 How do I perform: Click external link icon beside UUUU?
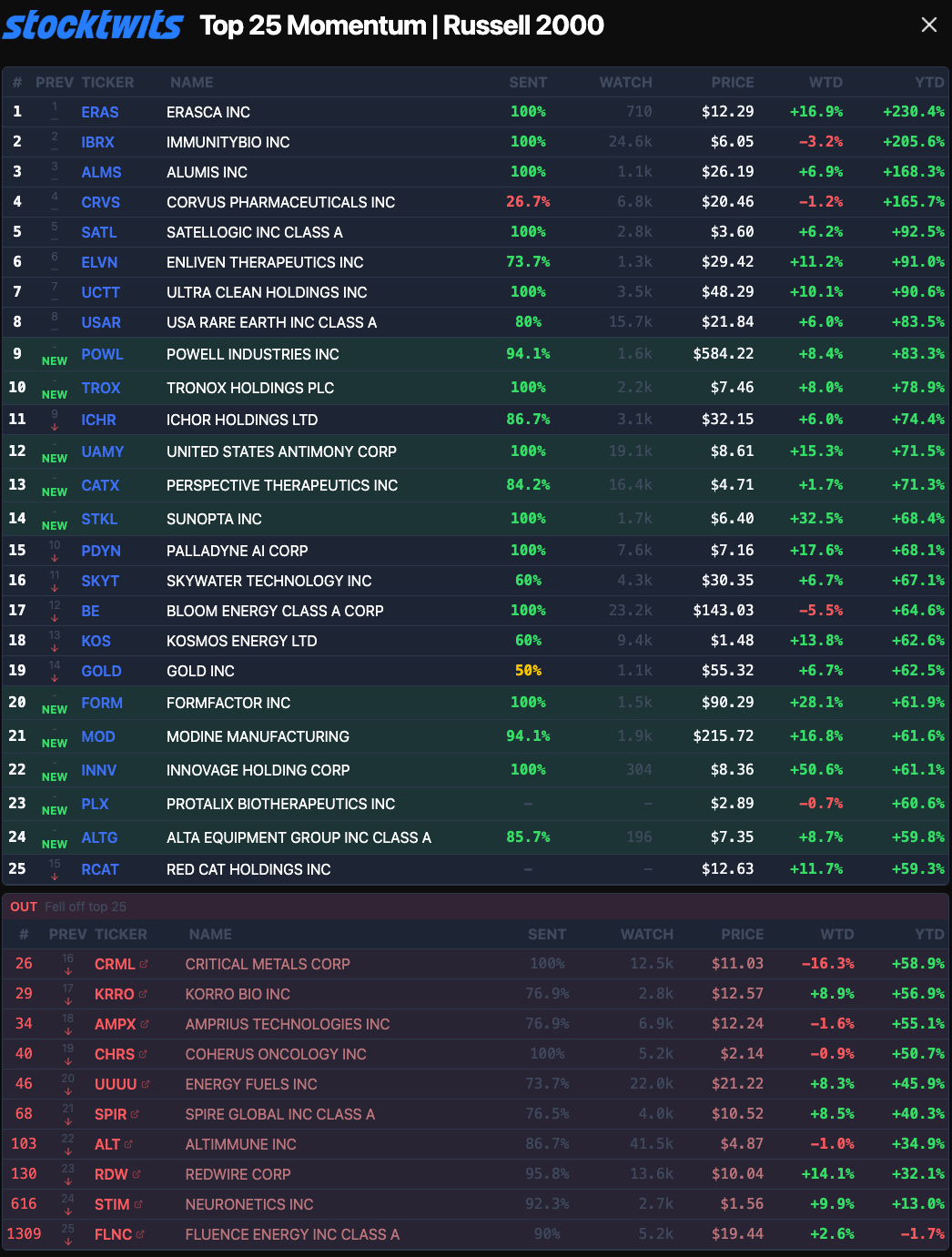click(x=146, y=1084)
